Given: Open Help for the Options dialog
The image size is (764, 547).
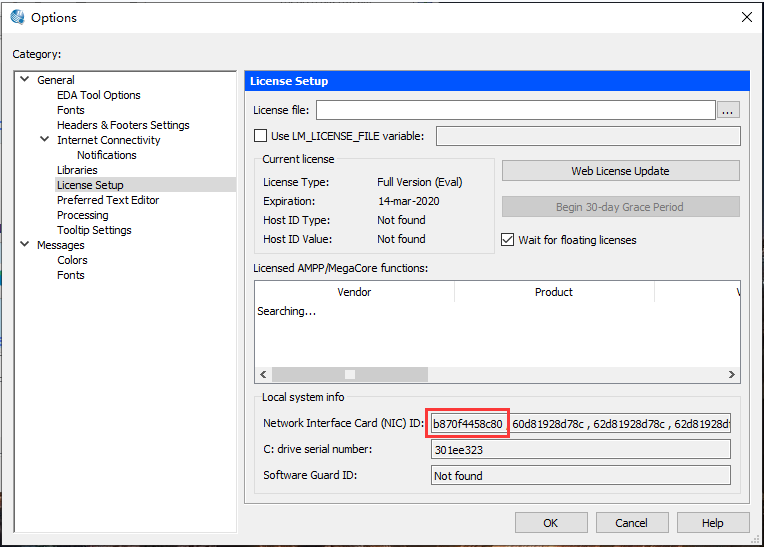Looking at the screenshot, I should pos(712,522).
